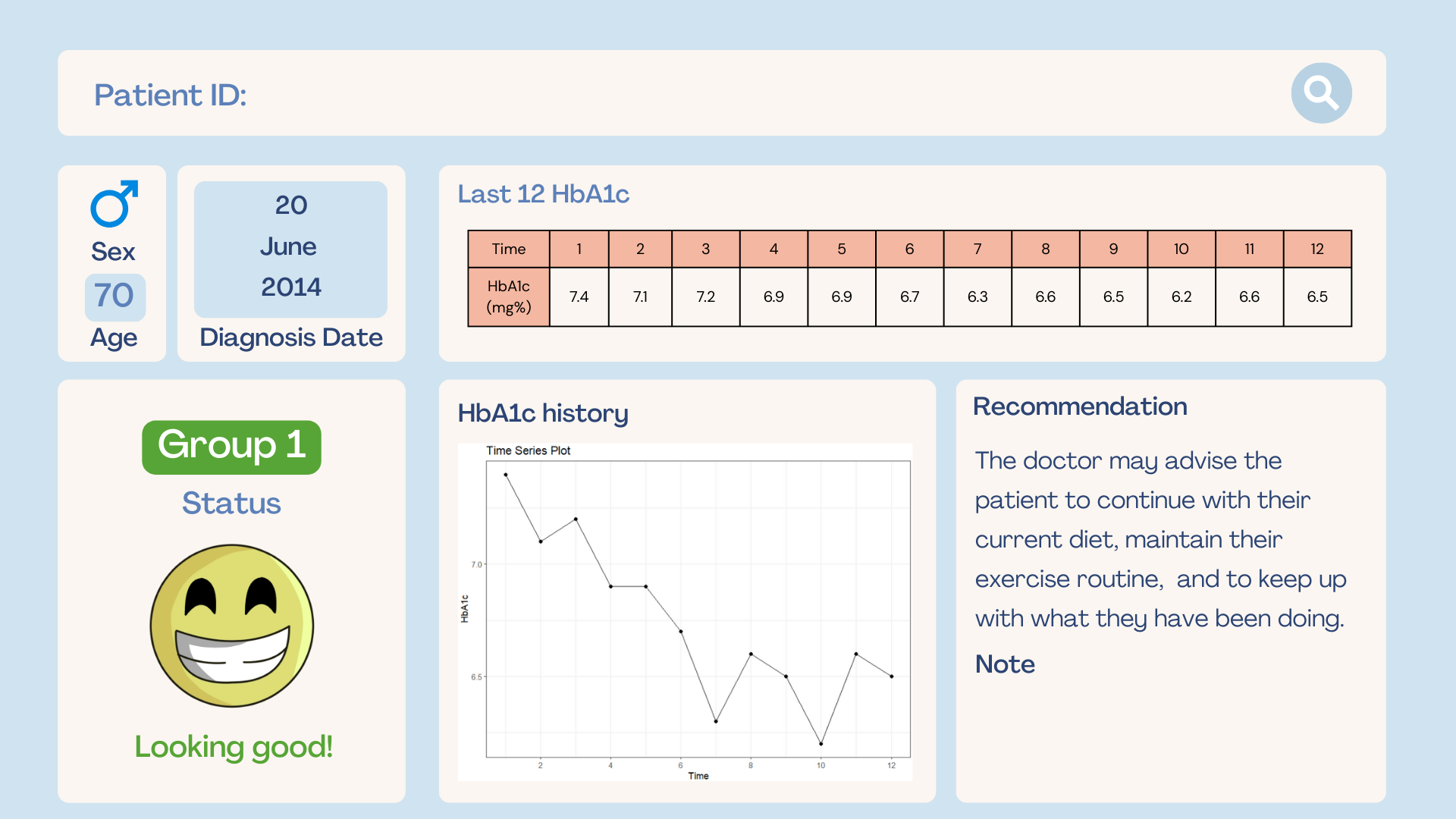Click the magnifying glass search icon

tap(1321, 93)
